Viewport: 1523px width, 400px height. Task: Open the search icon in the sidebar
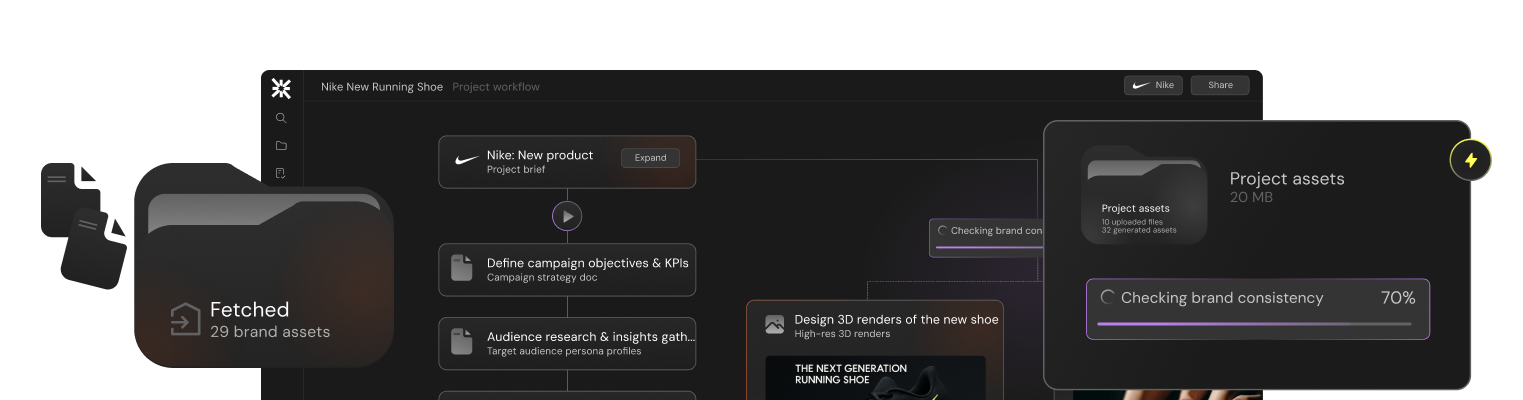(281, 118)
